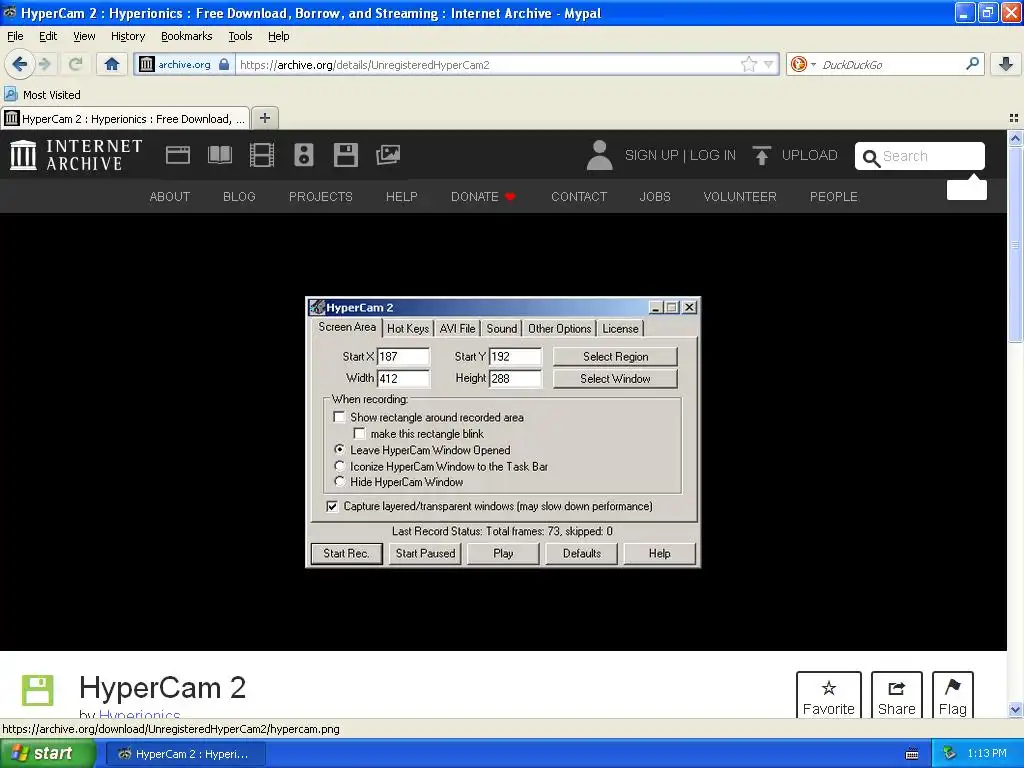This screenshot has width=1024, height=768.
Task: Click the Flag button
Action: [x=952, y=695]
